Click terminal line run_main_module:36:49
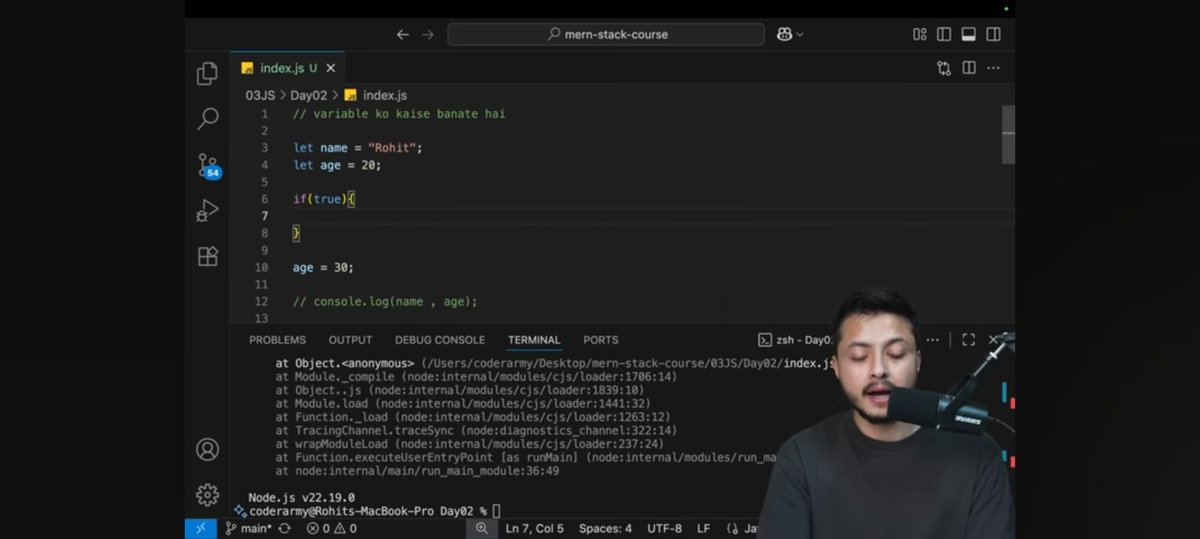 point(417,471)
